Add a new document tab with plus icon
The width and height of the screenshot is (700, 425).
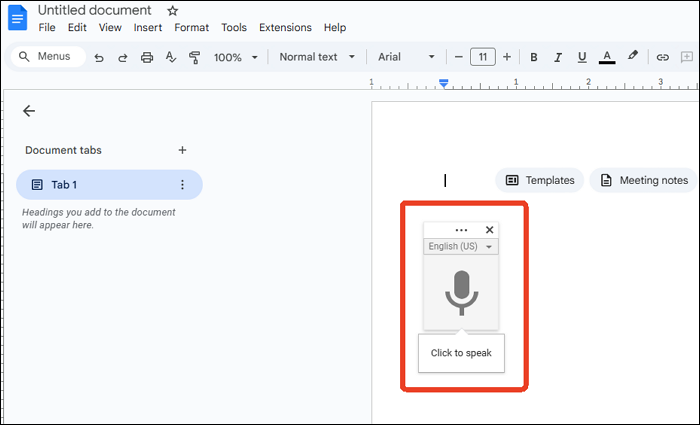pyautogui.click(x=182, y=150)
